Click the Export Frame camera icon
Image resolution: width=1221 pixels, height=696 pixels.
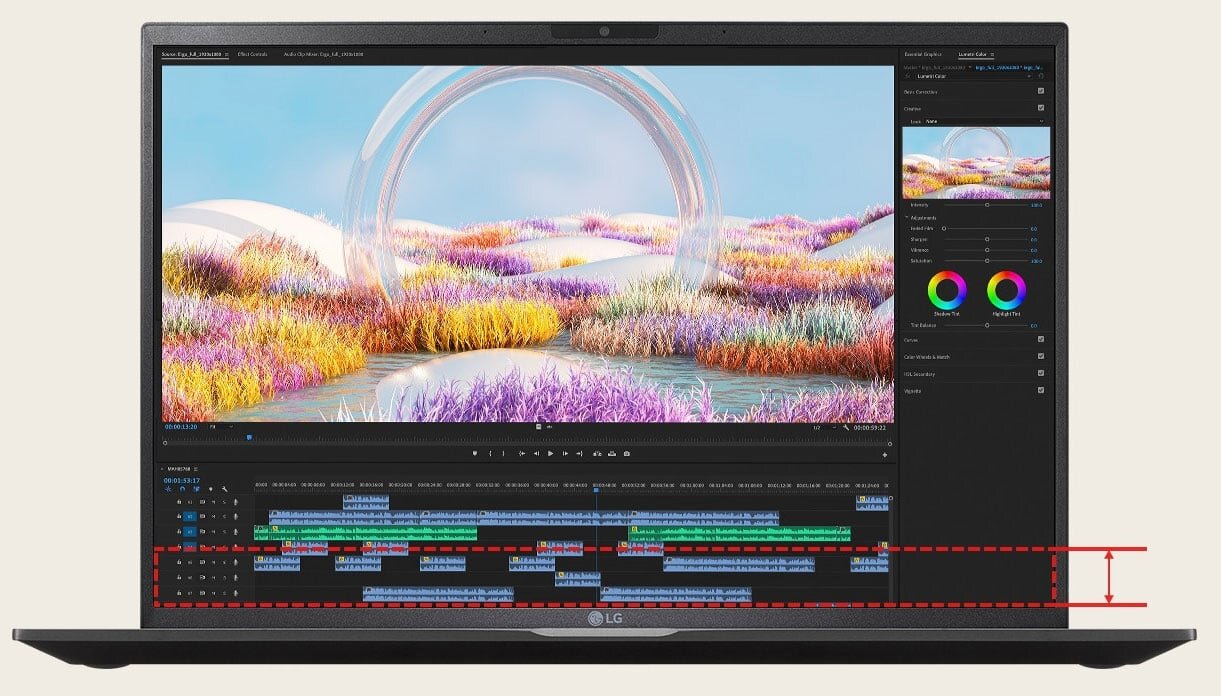(x=627, y=454)
